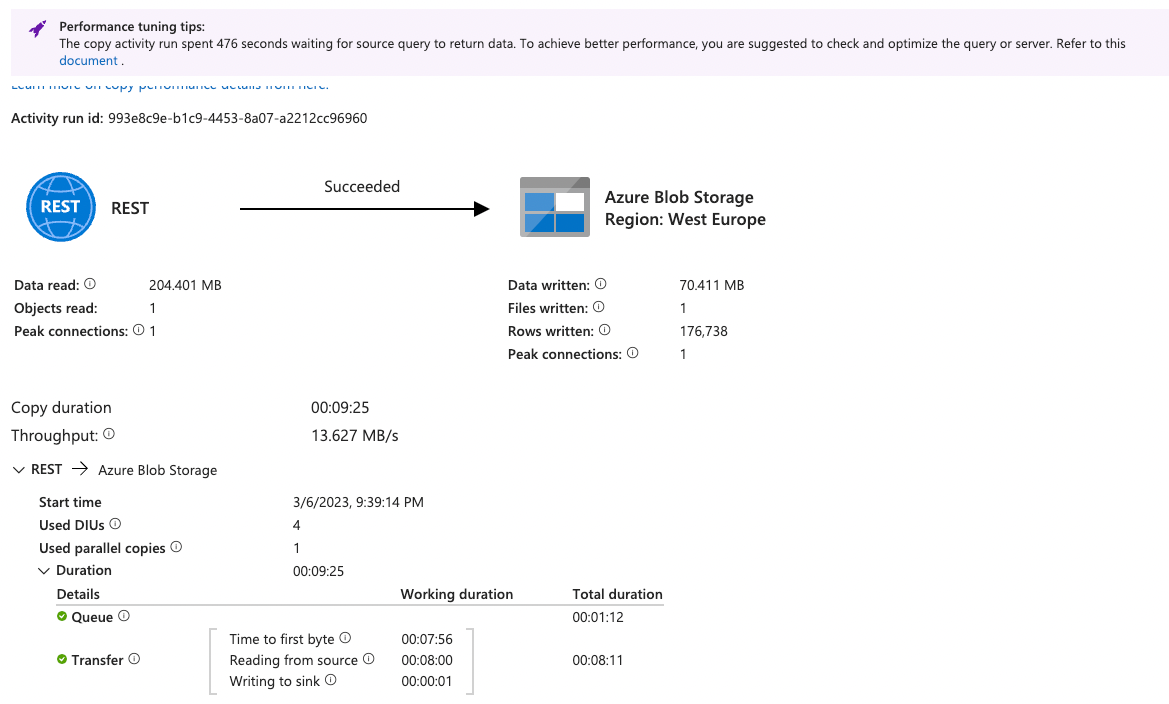Show info tooltip for Transfer
Screen dimensions: 1169x704
[134, 659]
